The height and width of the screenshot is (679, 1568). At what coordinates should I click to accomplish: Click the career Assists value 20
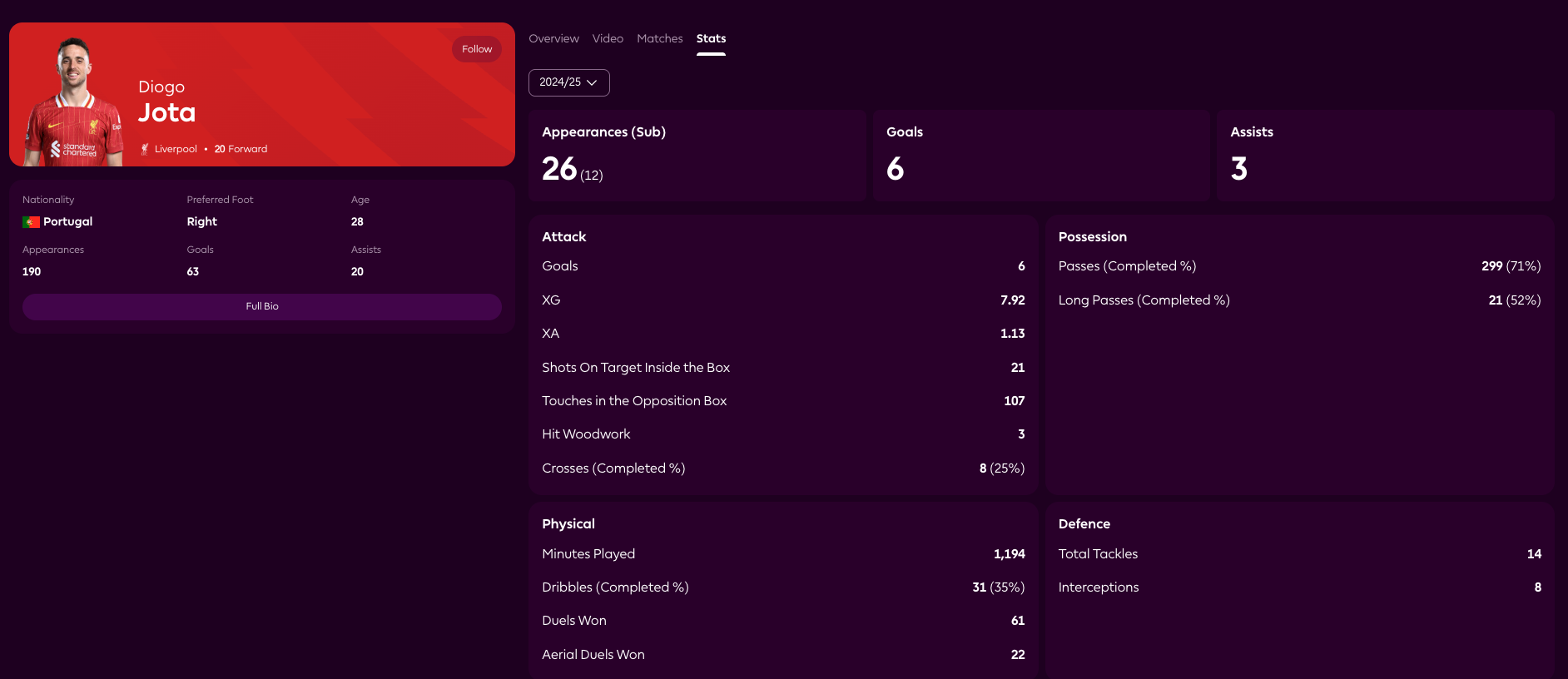(357, 271)
